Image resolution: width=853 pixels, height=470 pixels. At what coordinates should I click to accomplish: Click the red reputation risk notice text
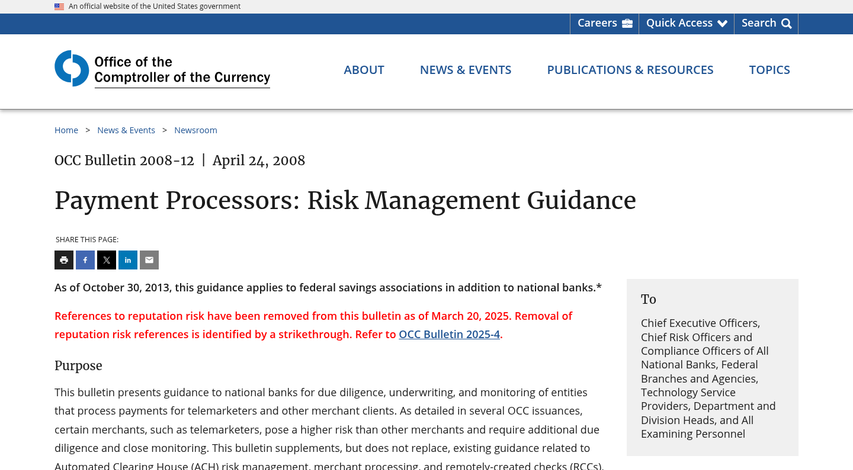coord(313,325)
